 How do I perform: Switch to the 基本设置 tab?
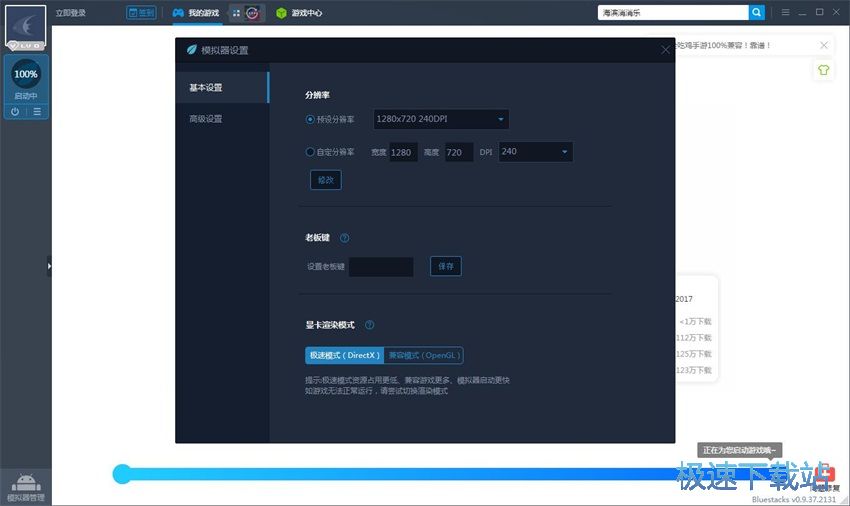pyautogui.click(x=222, y=87)
